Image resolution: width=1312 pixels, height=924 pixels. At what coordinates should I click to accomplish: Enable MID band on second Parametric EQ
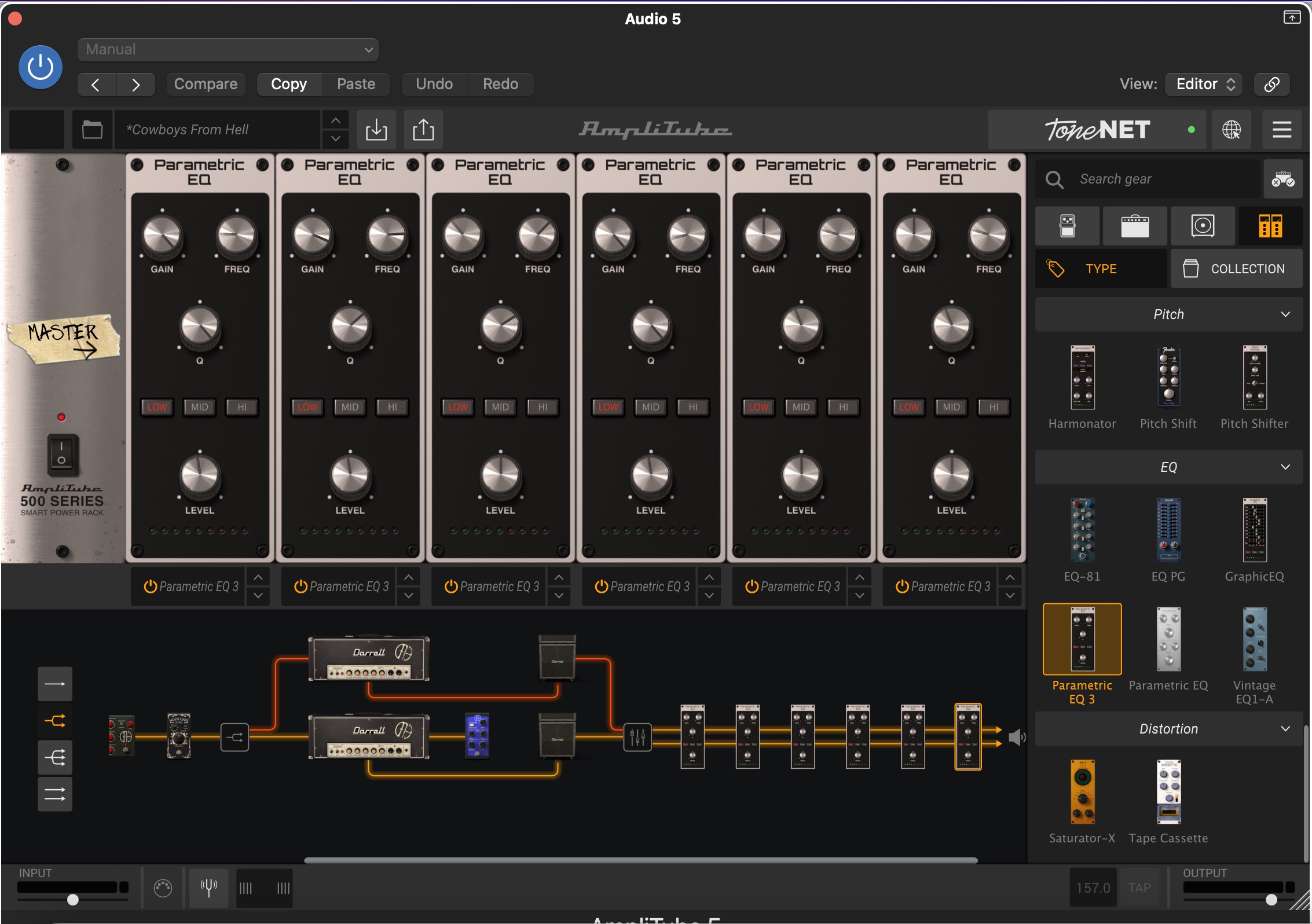[350, 407]
